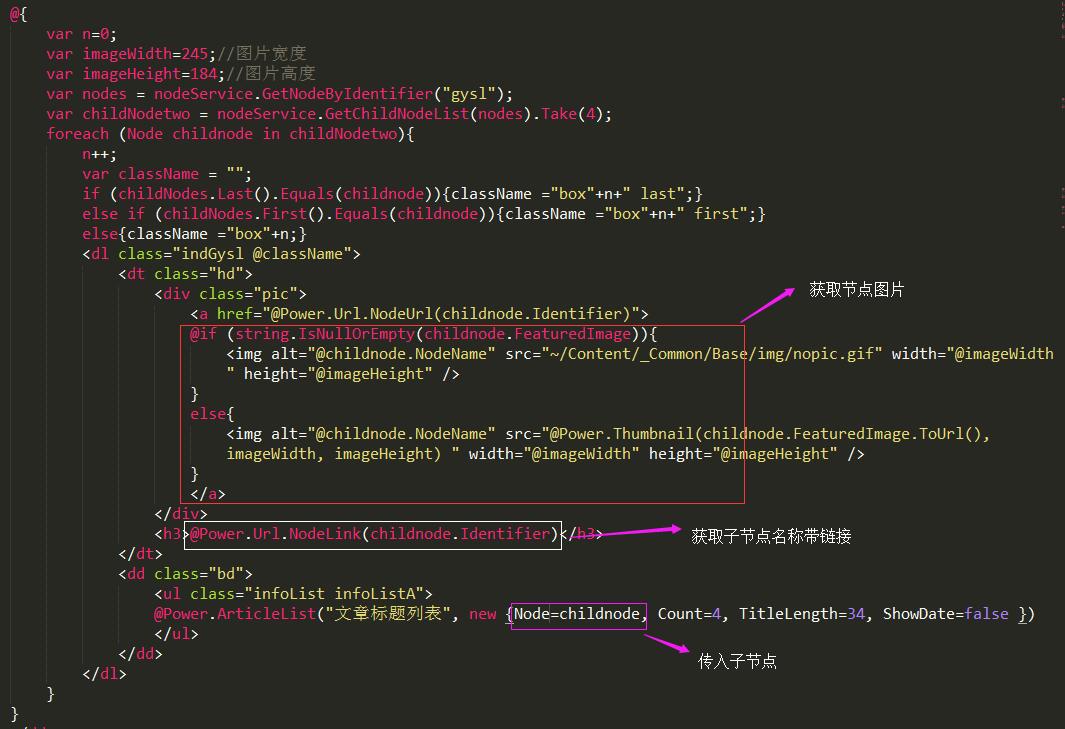1065x729 pixels.
Task: Click the annotation label "传入子节点"
Action: [x=737, y=661]
